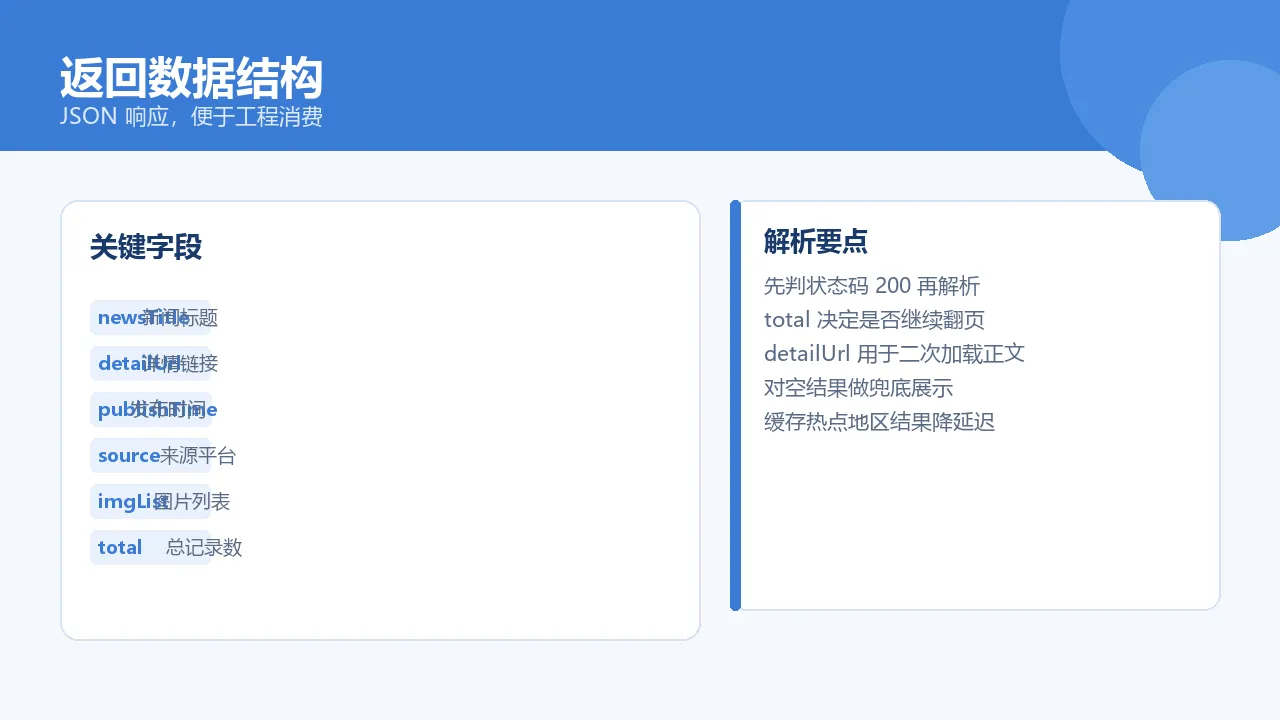Viewport: 1280px width, 720px height.
Task: Click the line 缓存热点地区结果降延迟
Action: click(880, 422)
